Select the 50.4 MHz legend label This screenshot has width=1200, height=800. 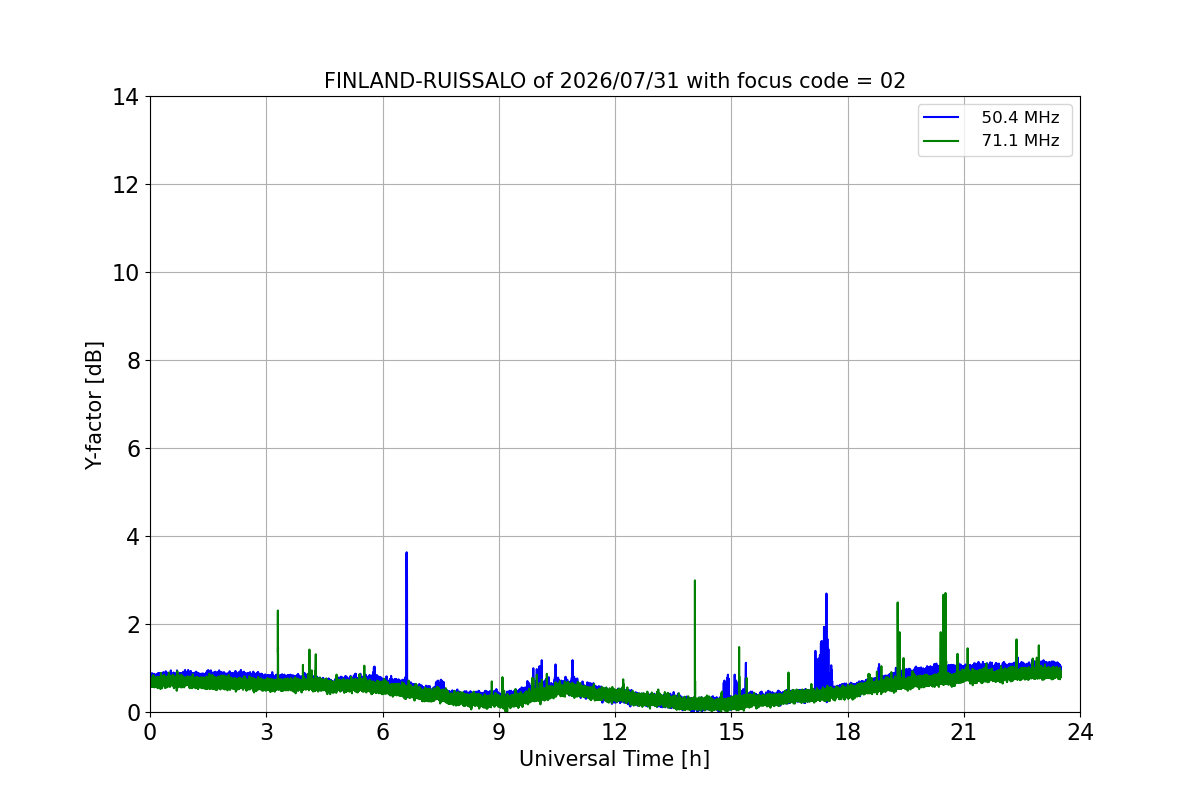1020,118
